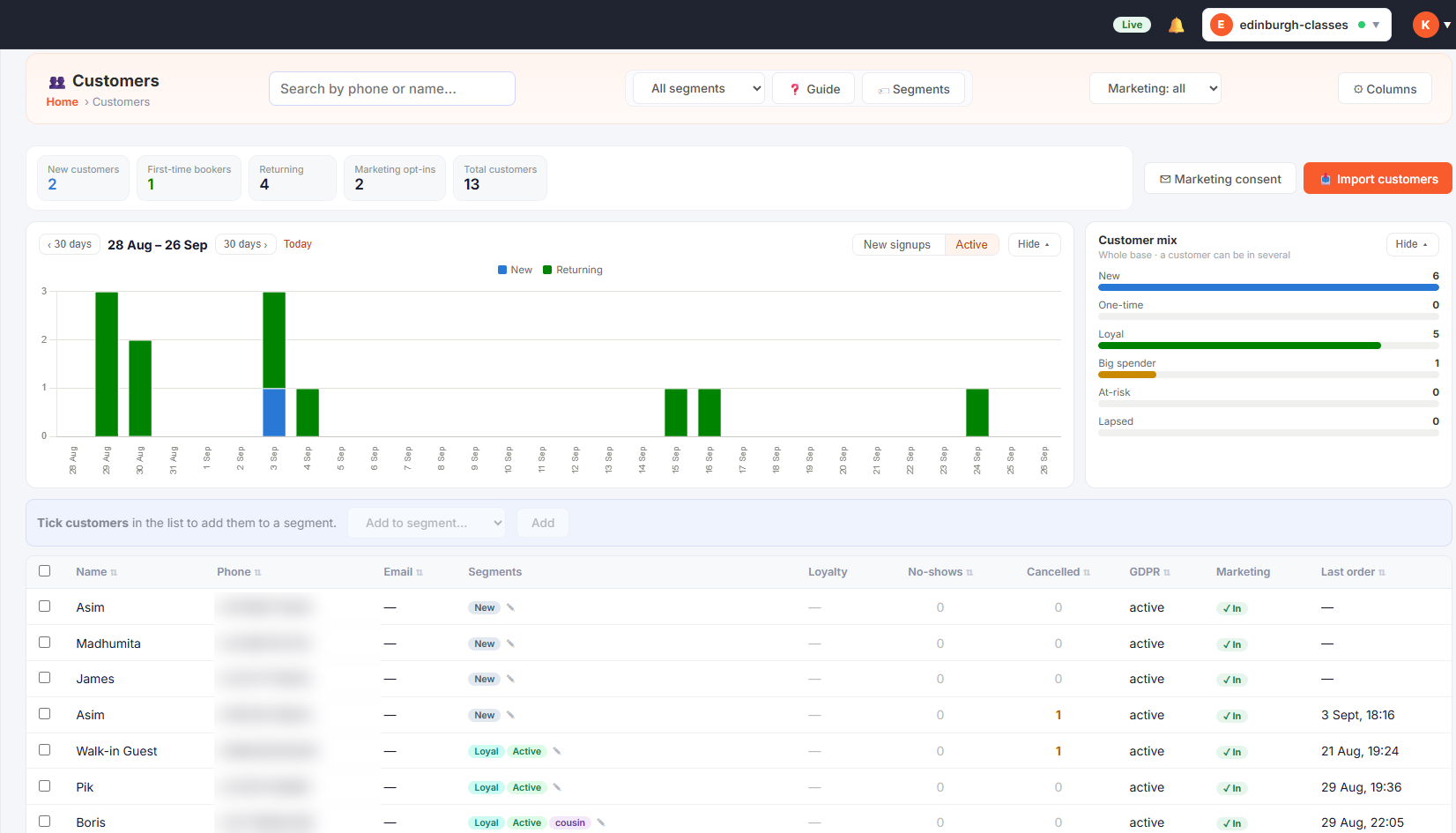Image resolution: width=1456 pixels, height=833 pixels.
Task: Click the New customers stat card
Action: click(84, 178)
